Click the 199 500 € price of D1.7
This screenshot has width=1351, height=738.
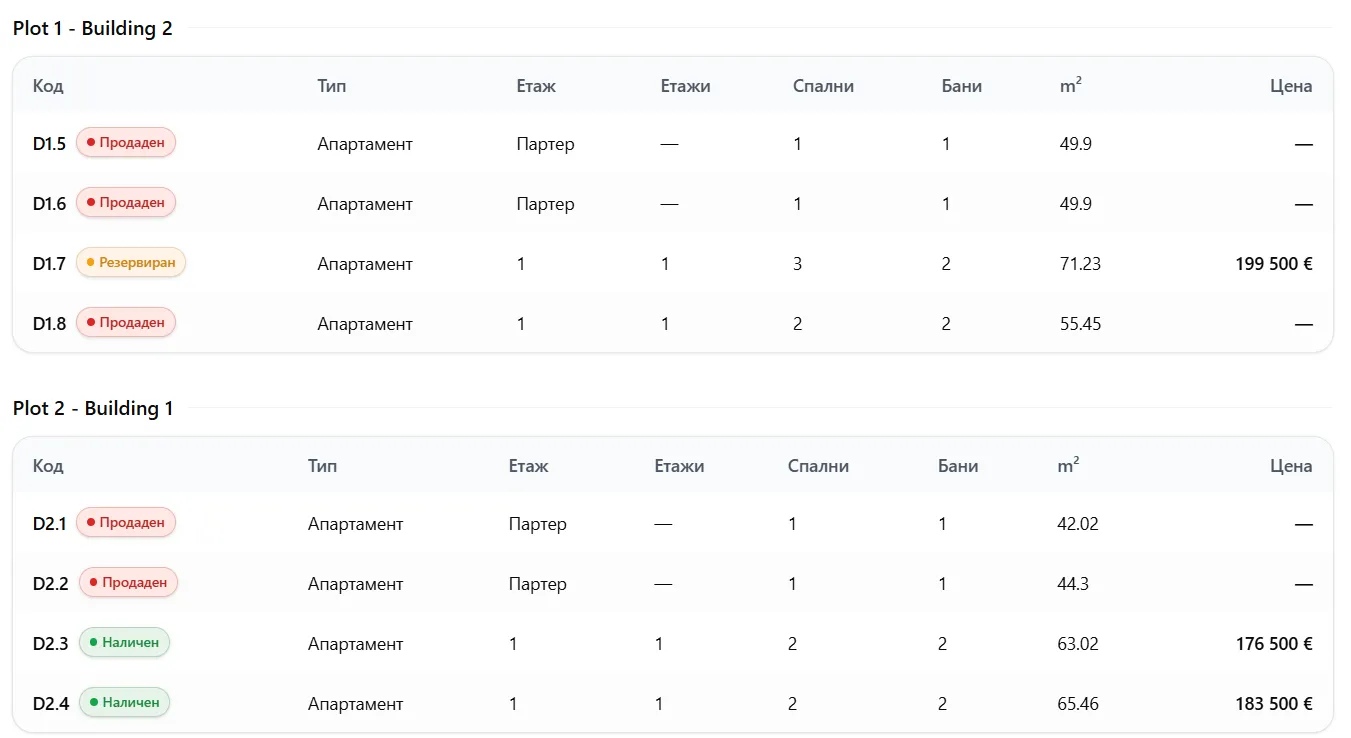1274,264
